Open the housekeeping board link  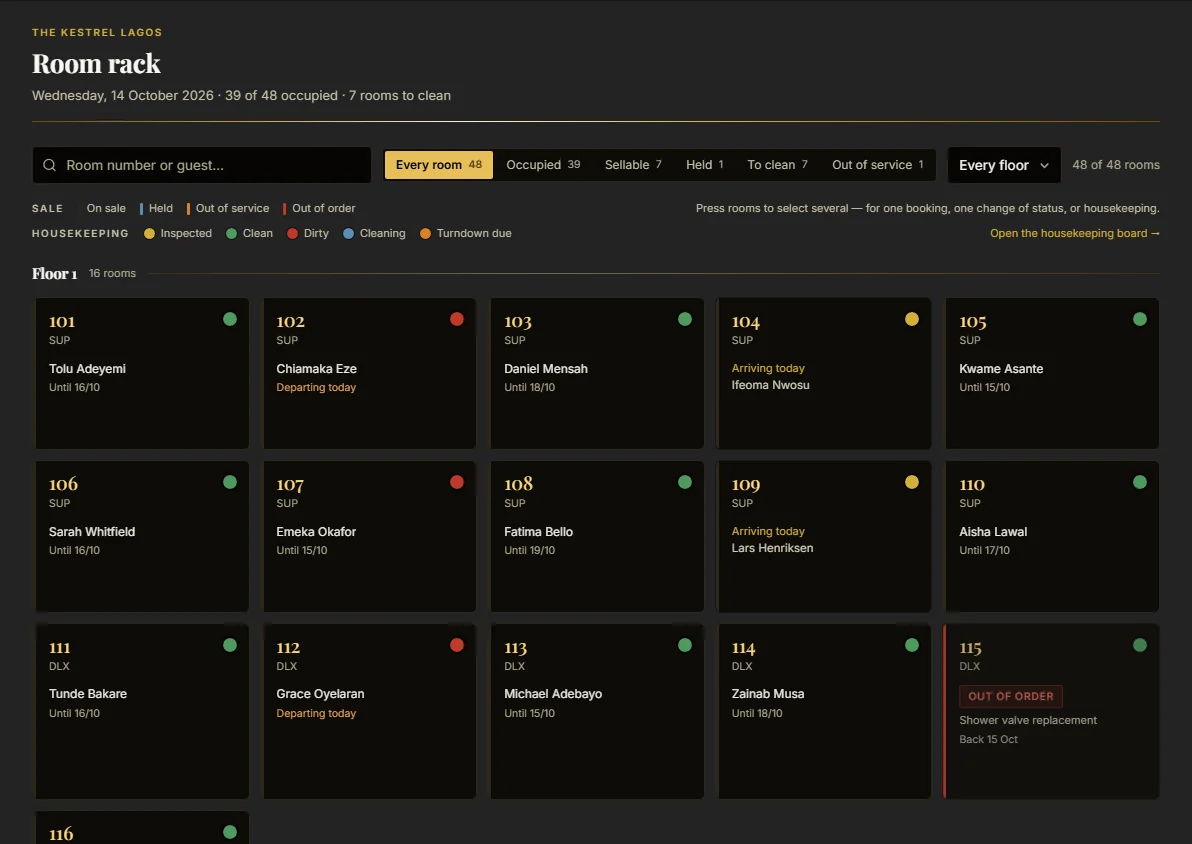(x=1075, y=233)
